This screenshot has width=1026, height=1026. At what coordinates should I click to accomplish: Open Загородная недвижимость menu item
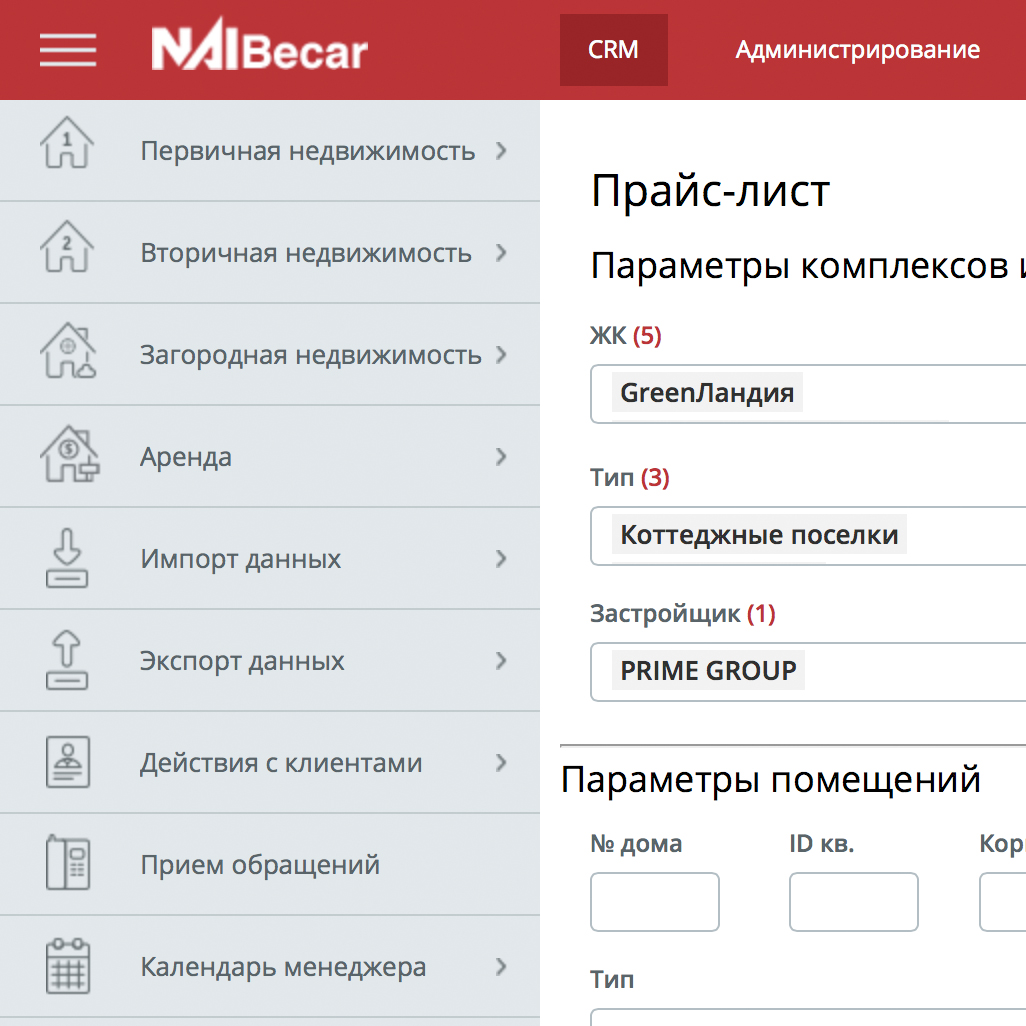pos(270,355)
